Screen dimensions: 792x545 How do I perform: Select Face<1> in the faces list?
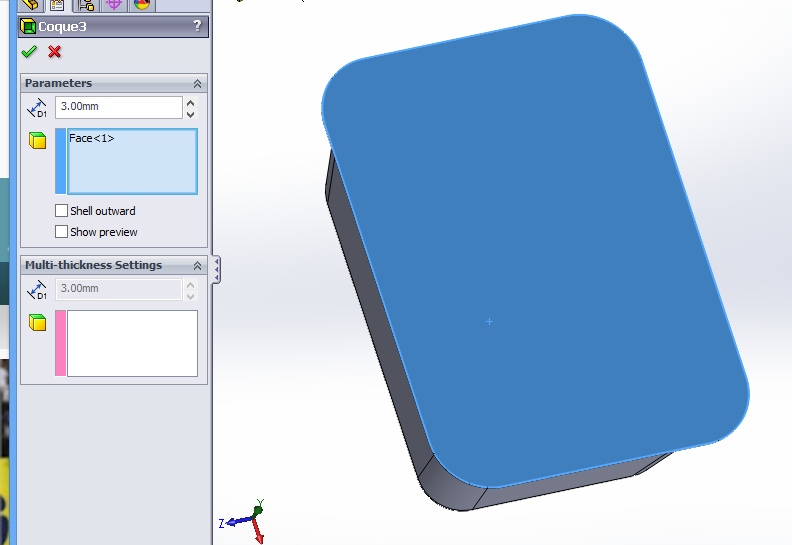(x=92, y=139)
